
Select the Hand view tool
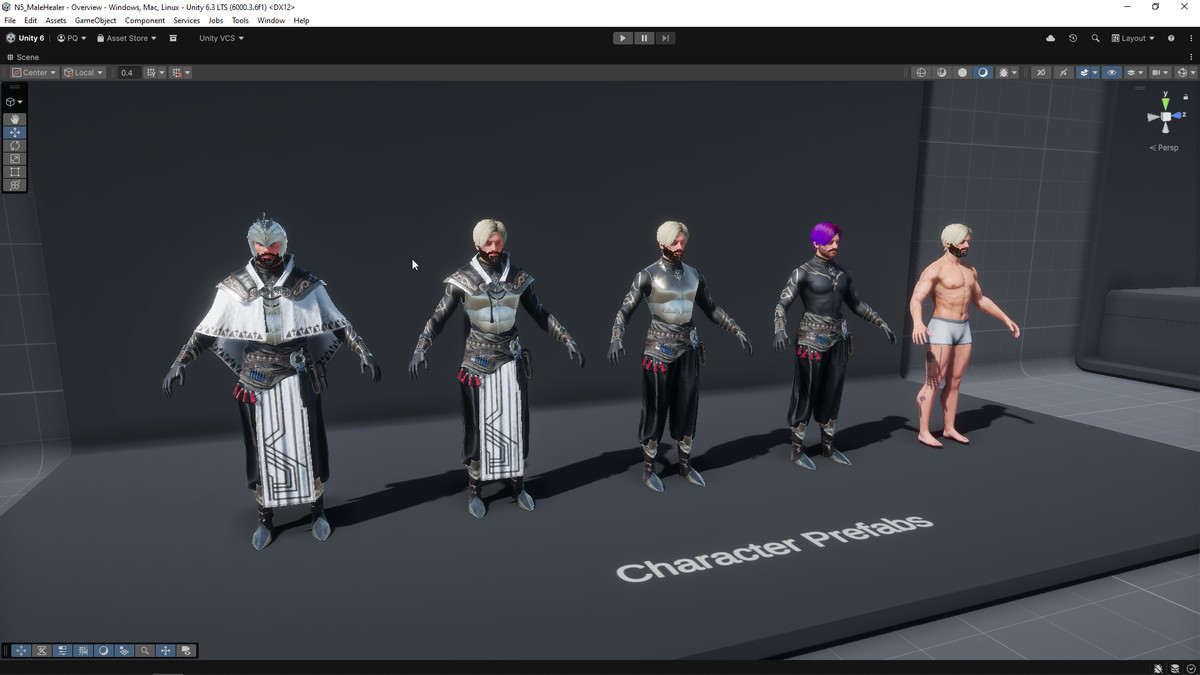pyautogui.click(x=15, y=119)
